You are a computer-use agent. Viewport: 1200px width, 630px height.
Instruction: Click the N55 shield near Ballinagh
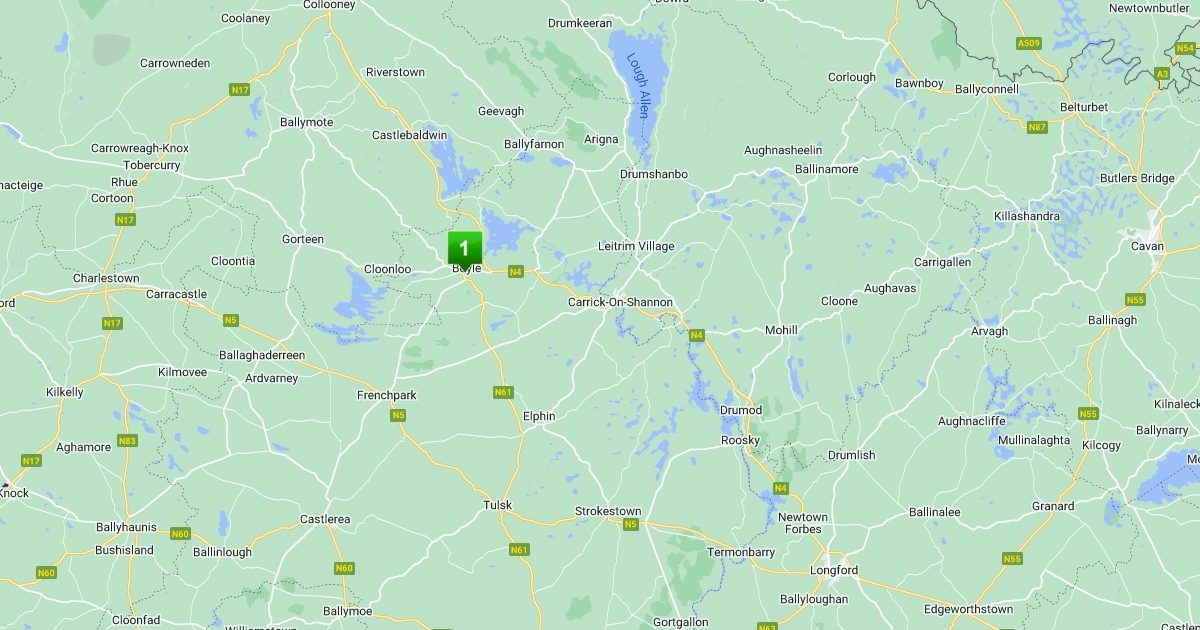[1135, 299]
